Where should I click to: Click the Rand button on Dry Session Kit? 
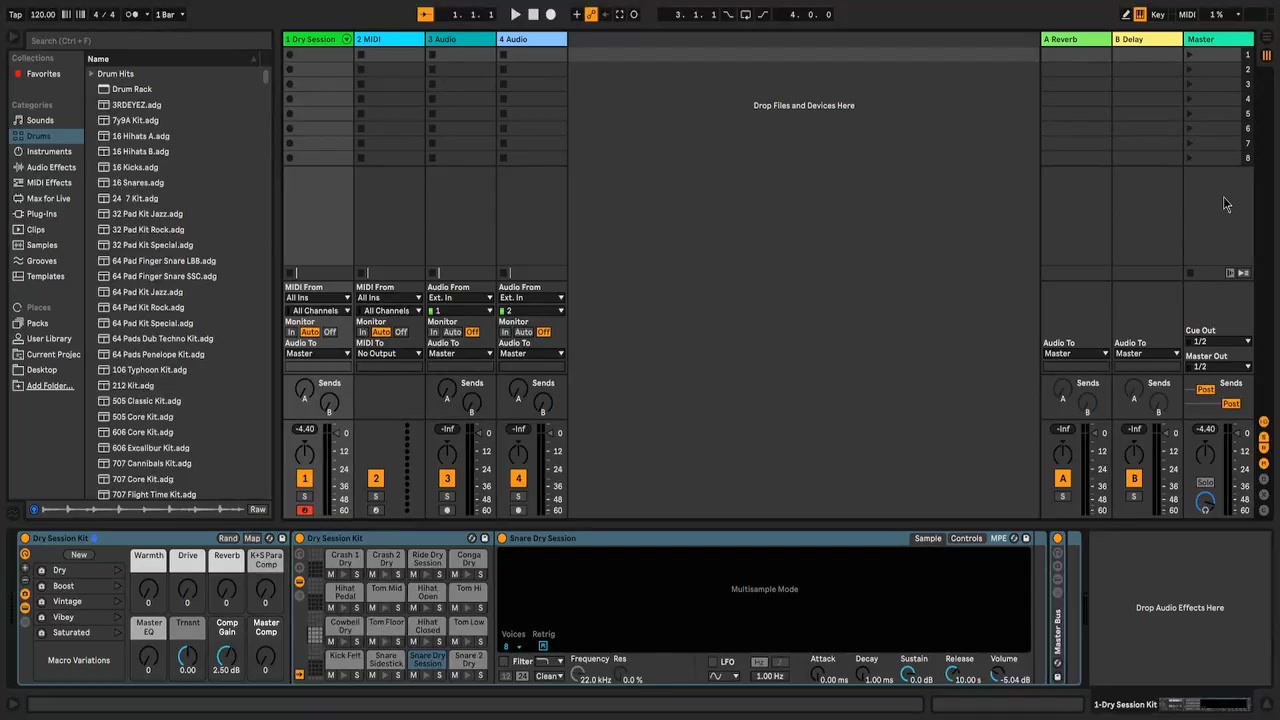tap(228, 539)
